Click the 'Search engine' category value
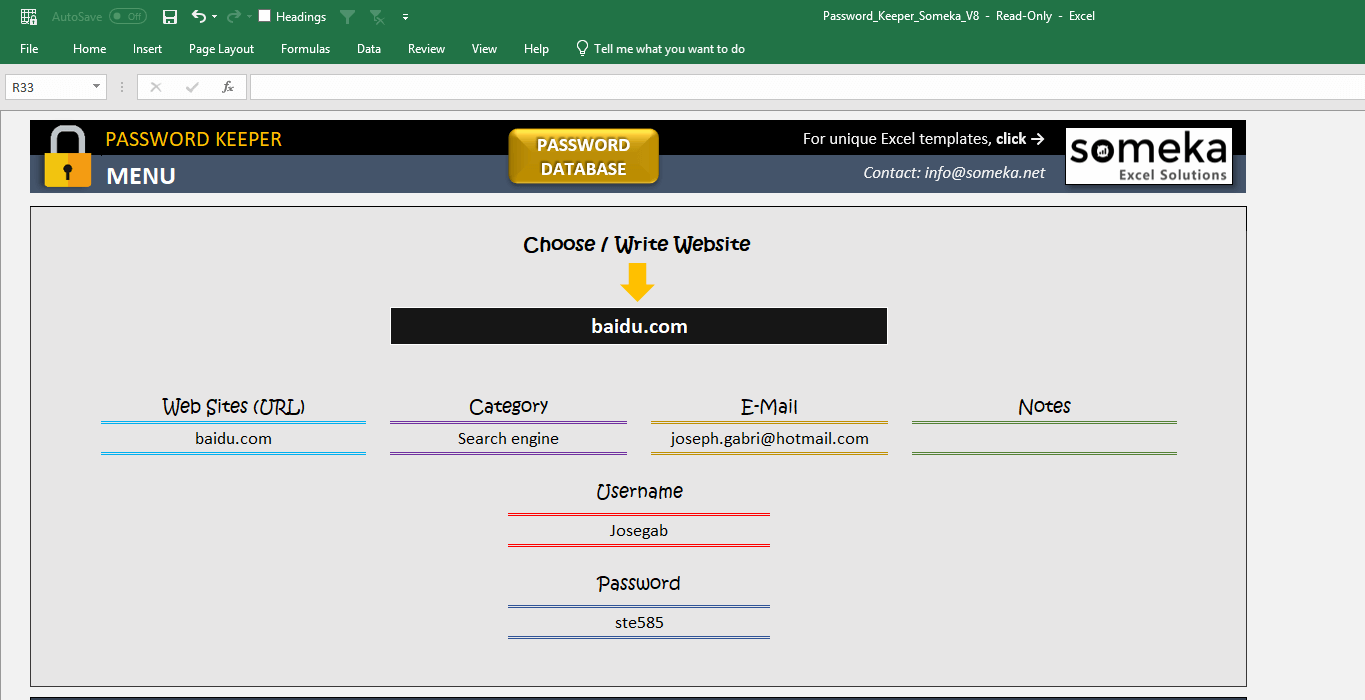 pyautogui.click(x=508, y=439)
